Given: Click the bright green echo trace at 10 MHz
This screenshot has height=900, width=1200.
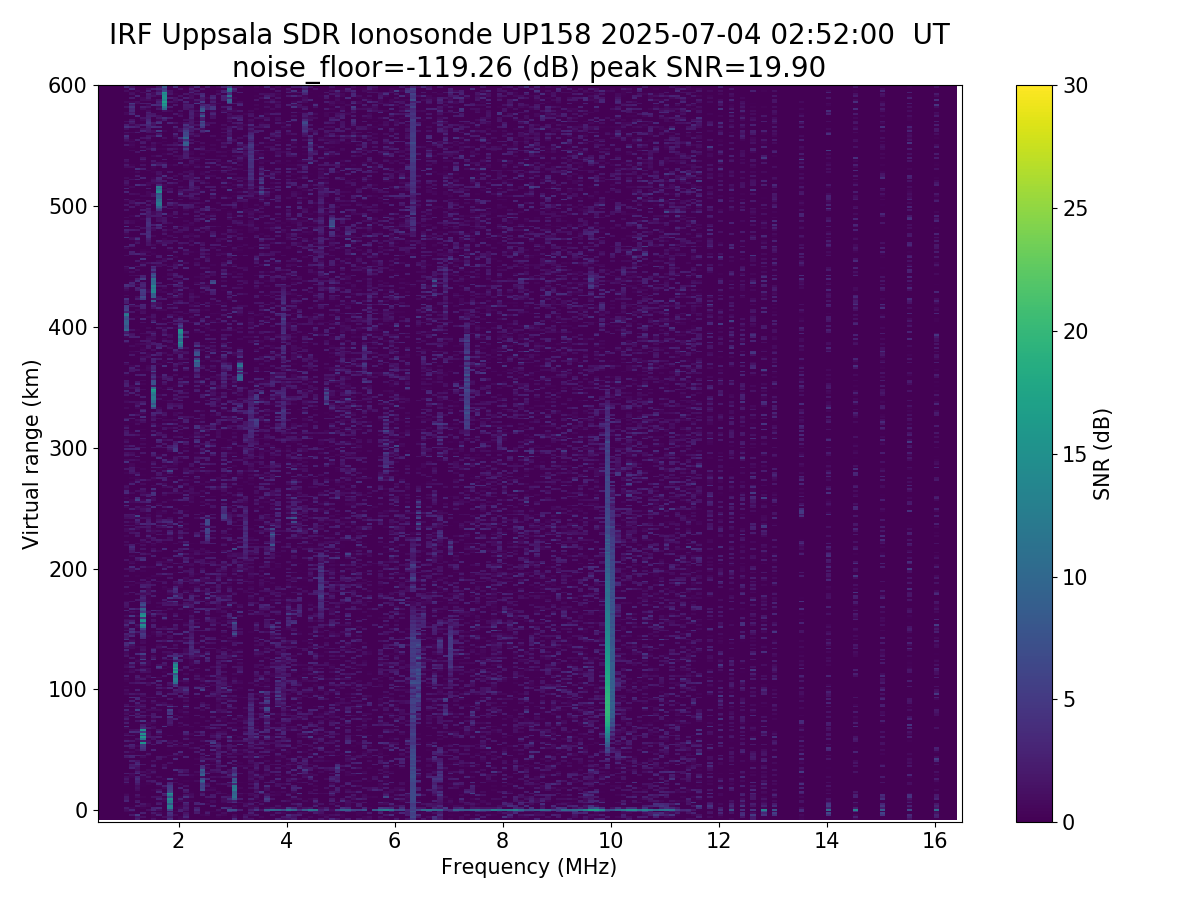Looking at the screenshot, I should click(x=609, y=690).
